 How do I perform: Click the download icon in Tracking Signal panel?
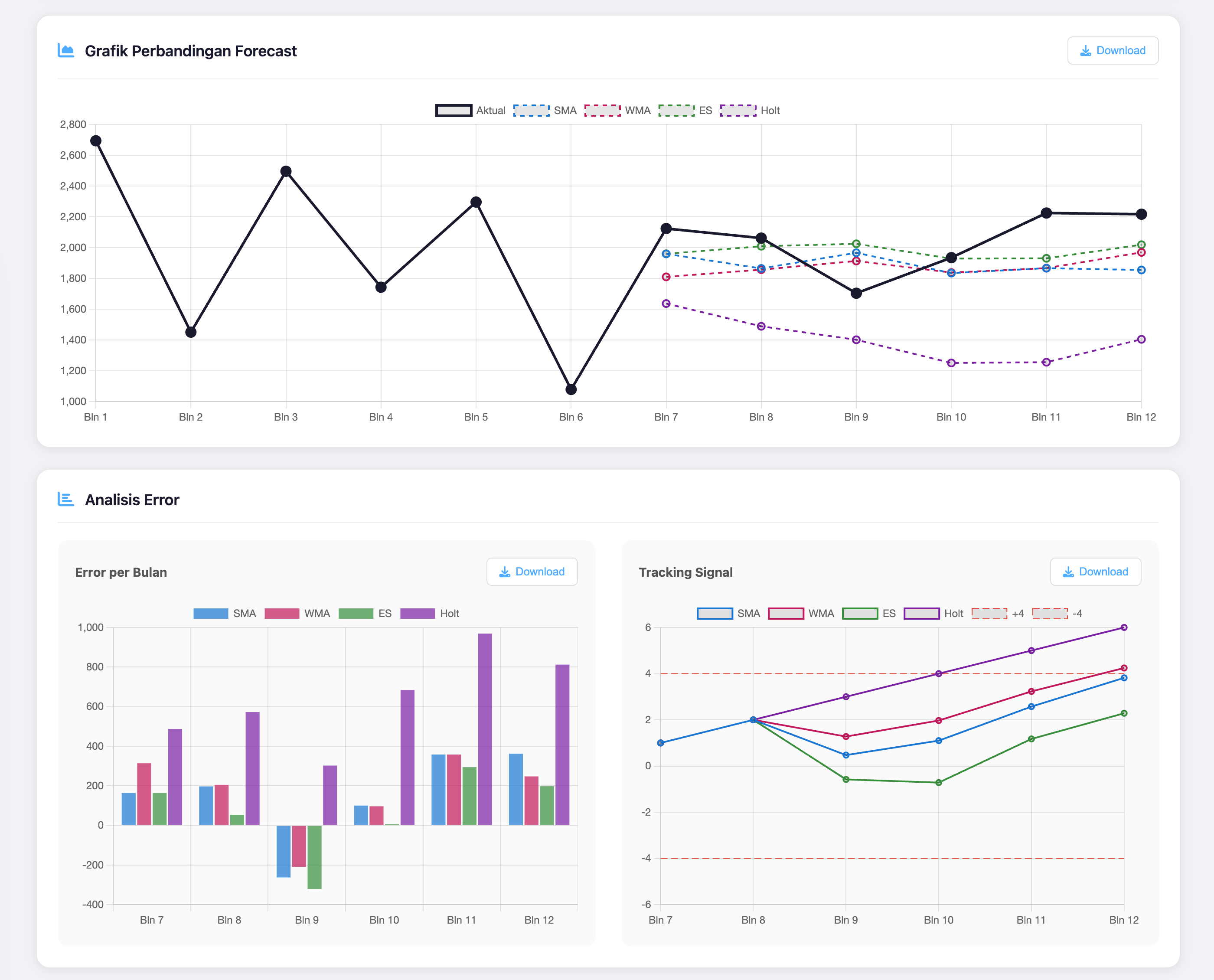coord(1068,571)
